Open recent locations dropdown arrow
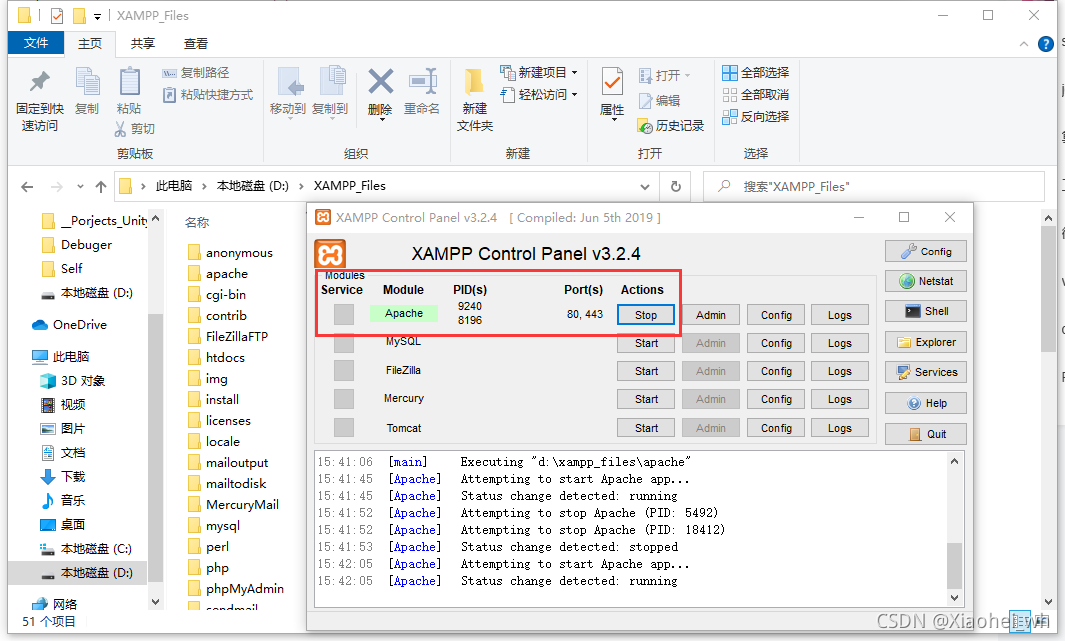 tap(80, 187)
